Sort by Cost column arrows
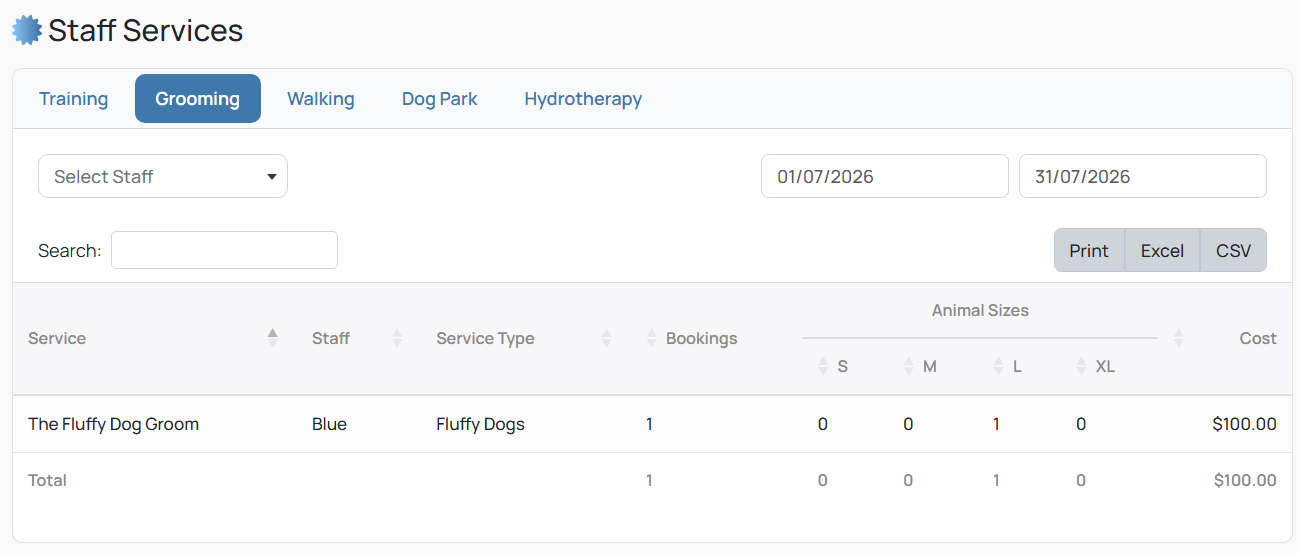The width and height of the screenshot is (1300, 553). [1179, 338]
